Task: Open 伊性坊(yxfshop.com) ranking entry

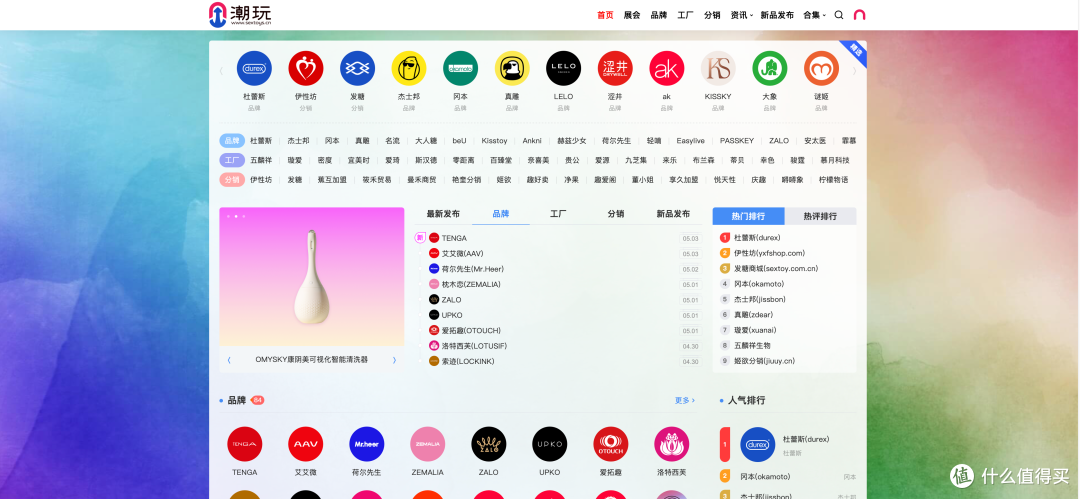Action: (x=769, y=253)
